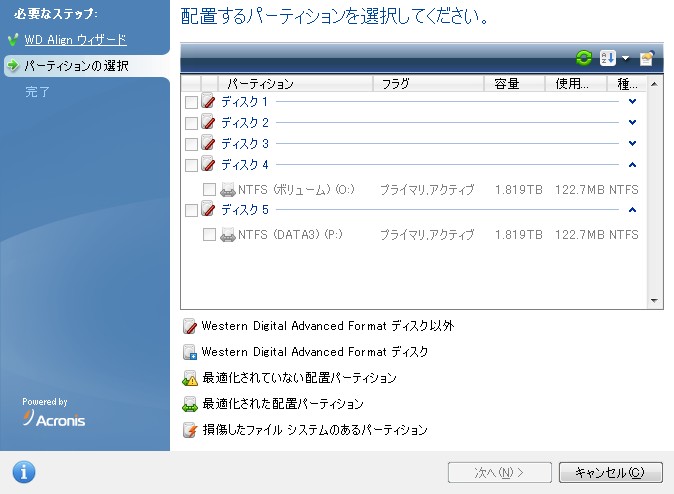Screen dimensions: 674x494
Task: Click the A-Z sort icon
Action: [x=607, y=58]
